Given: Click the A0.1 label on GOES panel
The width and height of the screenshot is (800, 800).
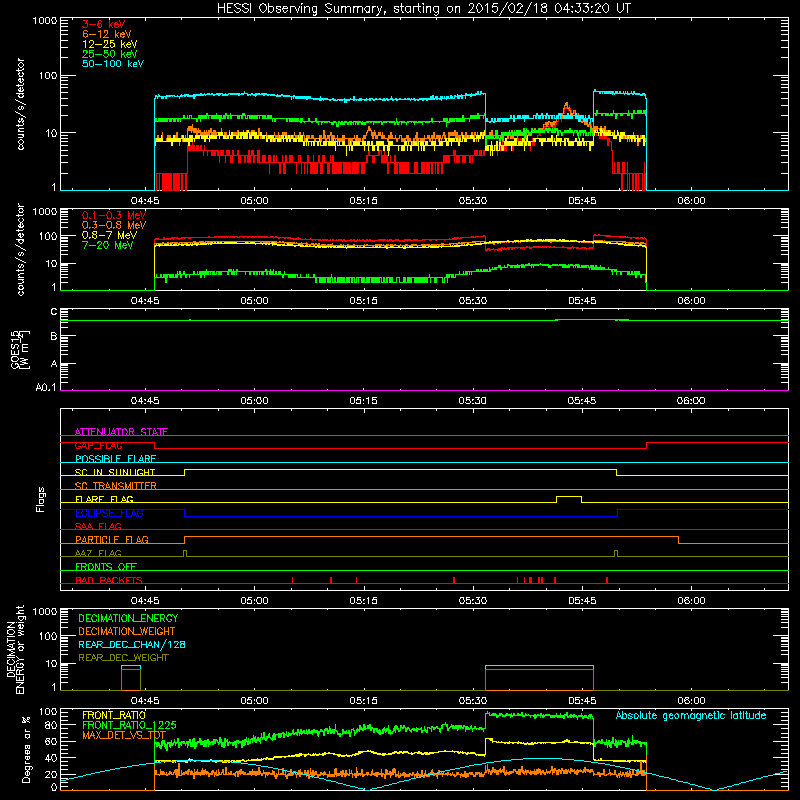Looking at the screenshot, I should point(46,387).
